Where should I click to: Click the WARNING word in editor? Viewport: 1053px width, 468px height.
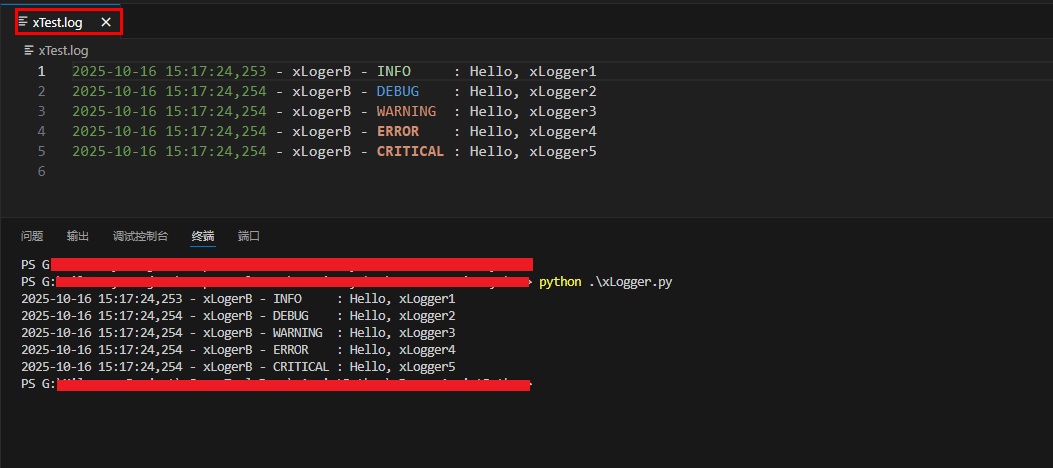406,111
